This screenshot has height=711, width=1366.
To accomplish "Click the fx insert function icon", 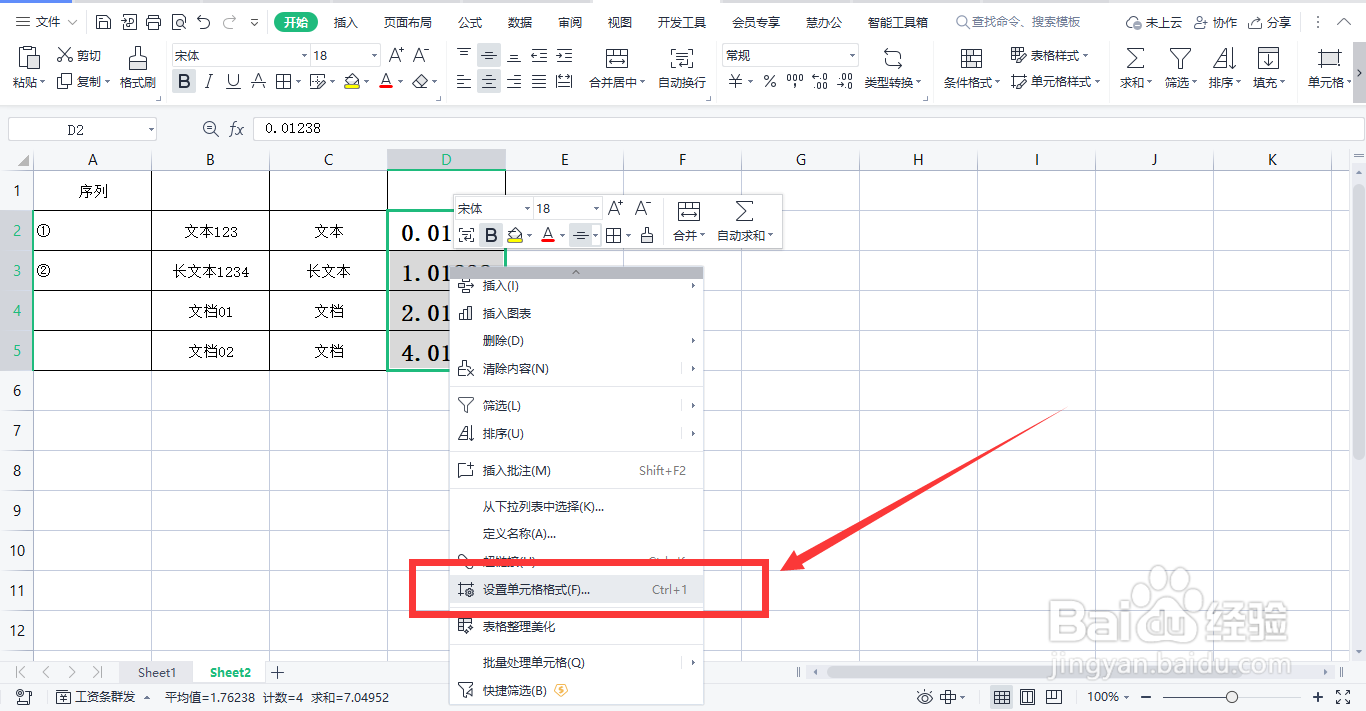I will point(237,129).
